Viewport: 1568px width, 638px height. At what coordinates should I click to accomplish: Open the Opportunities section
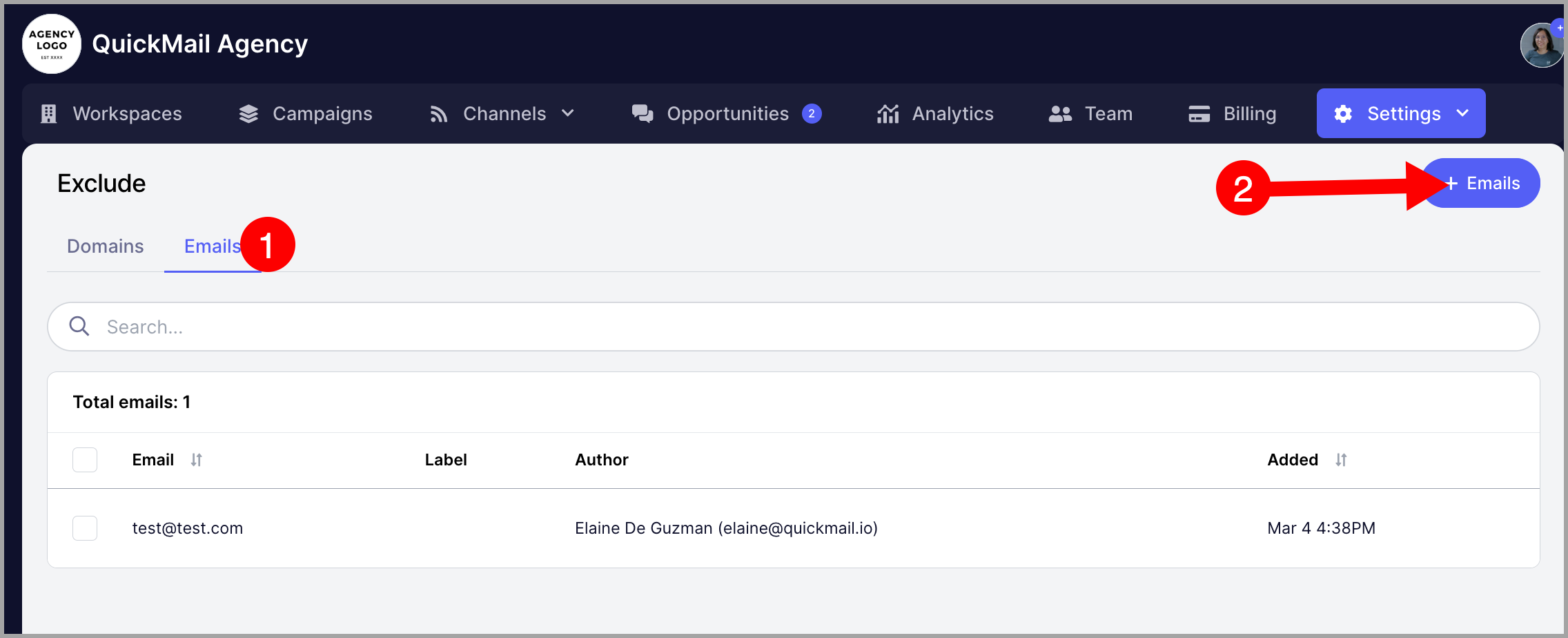(x=727, y=114)
